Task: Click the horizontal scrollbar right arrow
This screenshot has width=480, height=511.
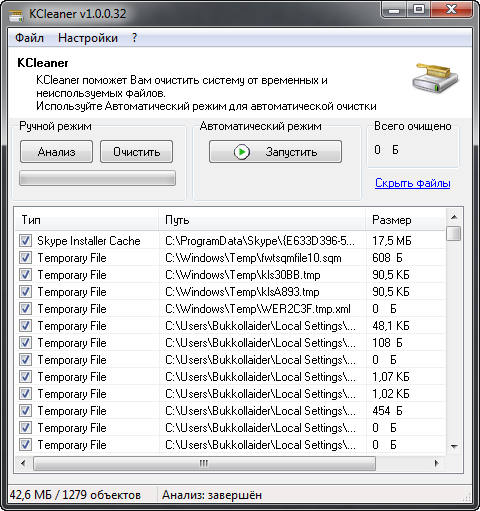Action: click(x=436, y=463)
